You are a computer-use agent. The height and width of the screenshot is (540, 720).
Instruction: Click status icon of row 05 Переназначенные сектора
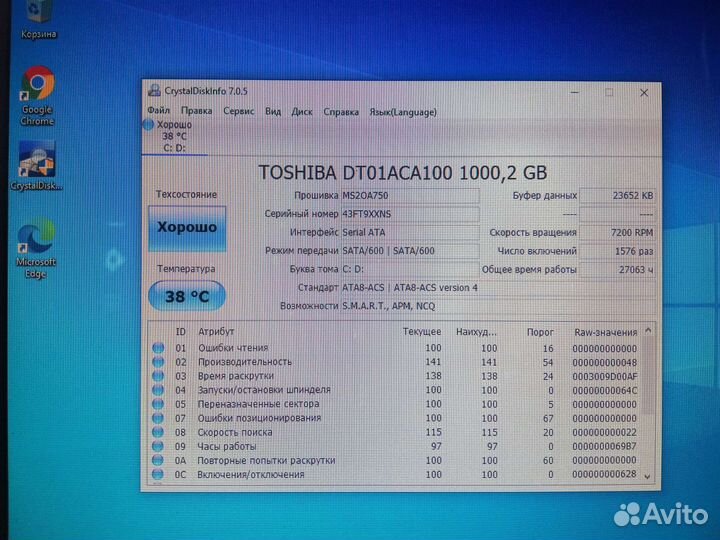tap(158, 404)
